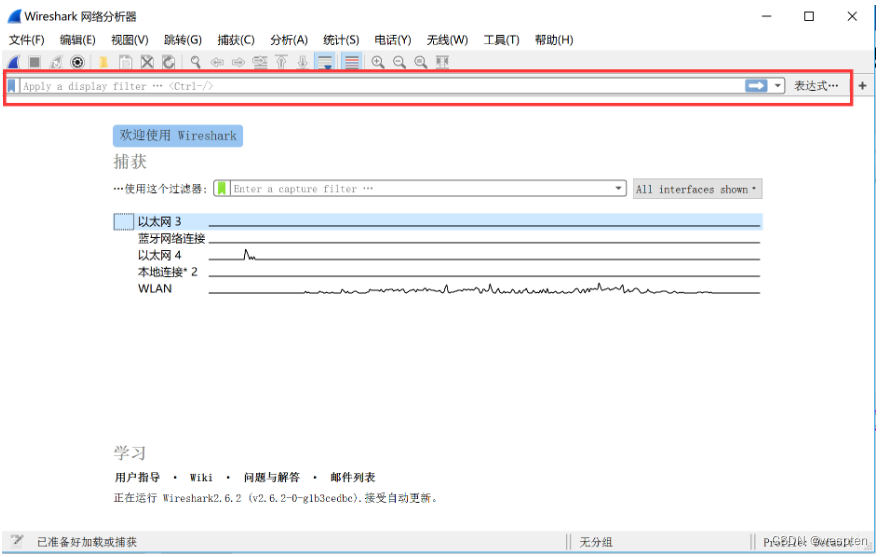Open the 用户指导 link
Screen dimensions: 883x557
coord(137,478)
